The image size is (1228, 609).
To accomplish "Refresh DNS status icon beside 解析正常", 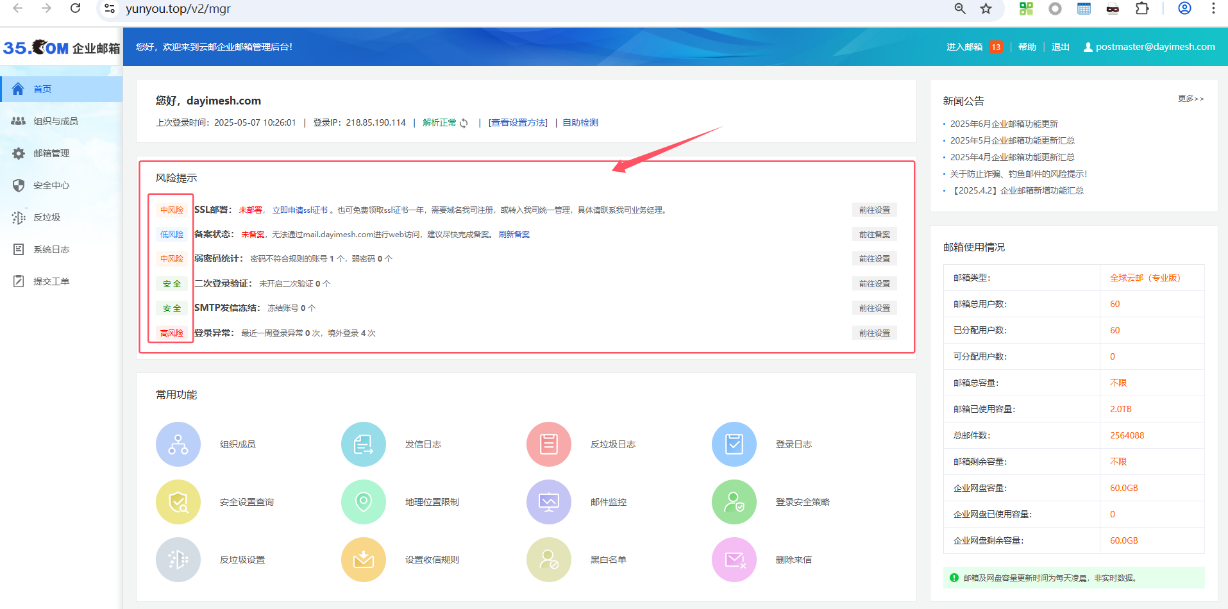I will tap(464, 123).
